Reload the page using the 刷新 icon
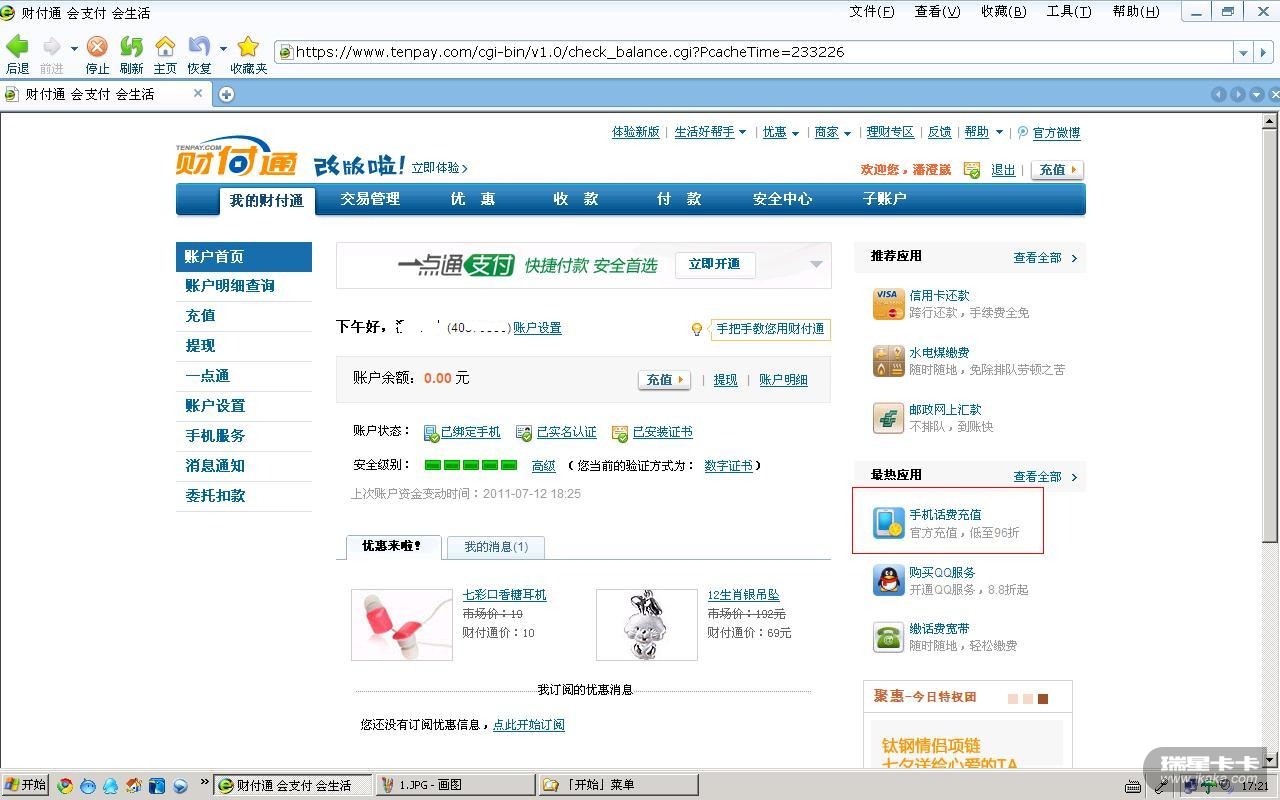 [131, 46]
